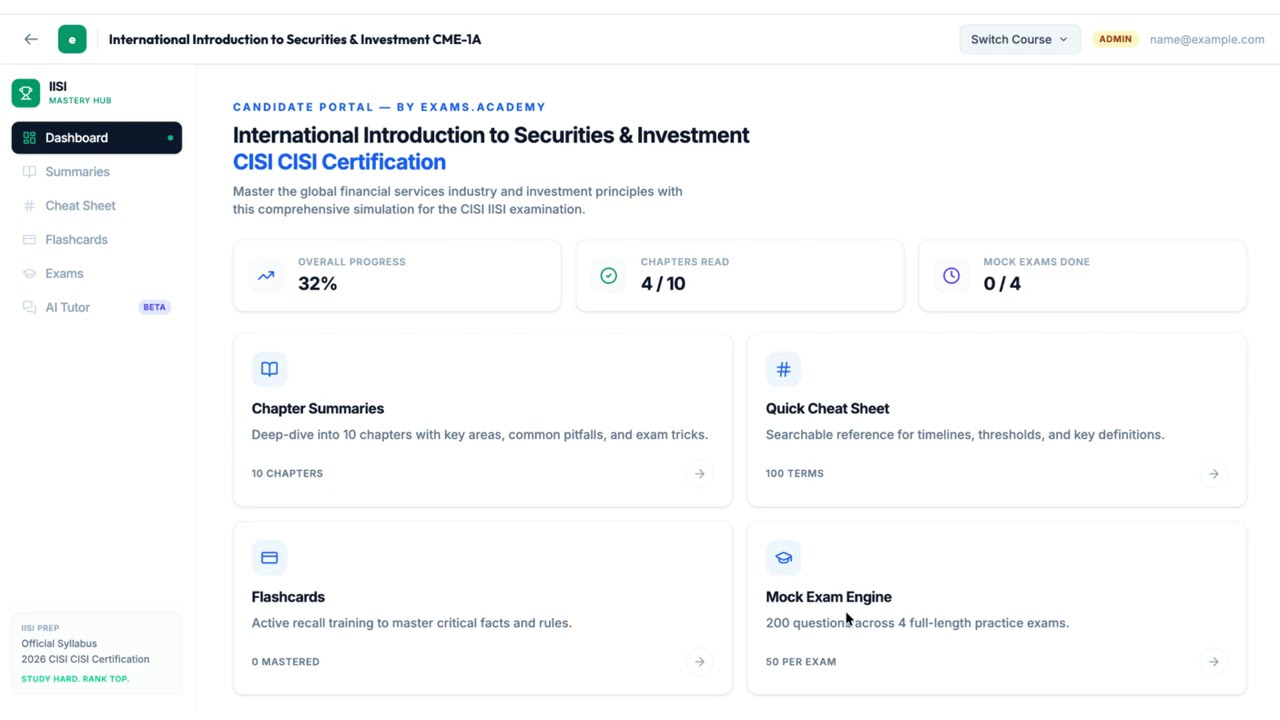Click the back arrow in header

[31, 39]
